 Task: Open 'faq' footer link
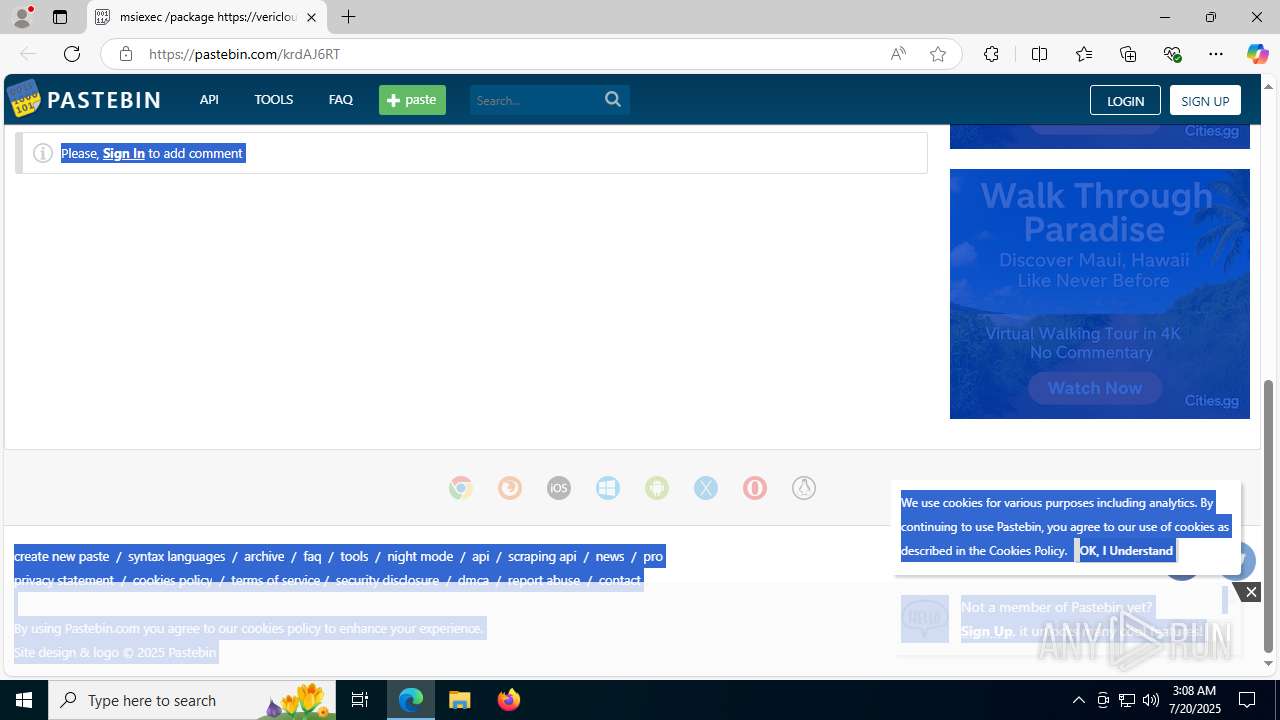[312, 556]
